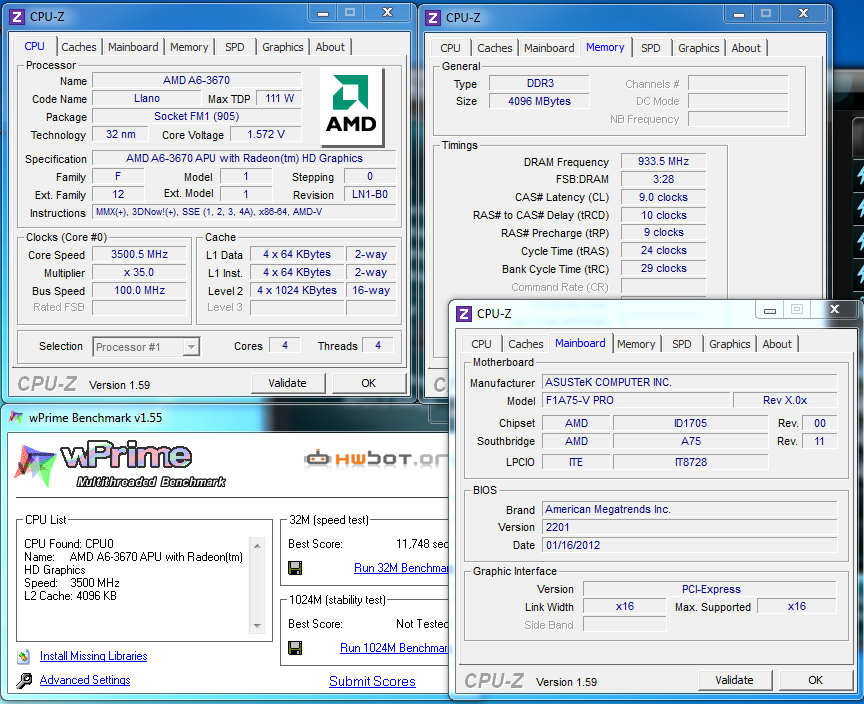
Task: Open the About tab in the Memory CPU-Z window
Action: point(746,48)
